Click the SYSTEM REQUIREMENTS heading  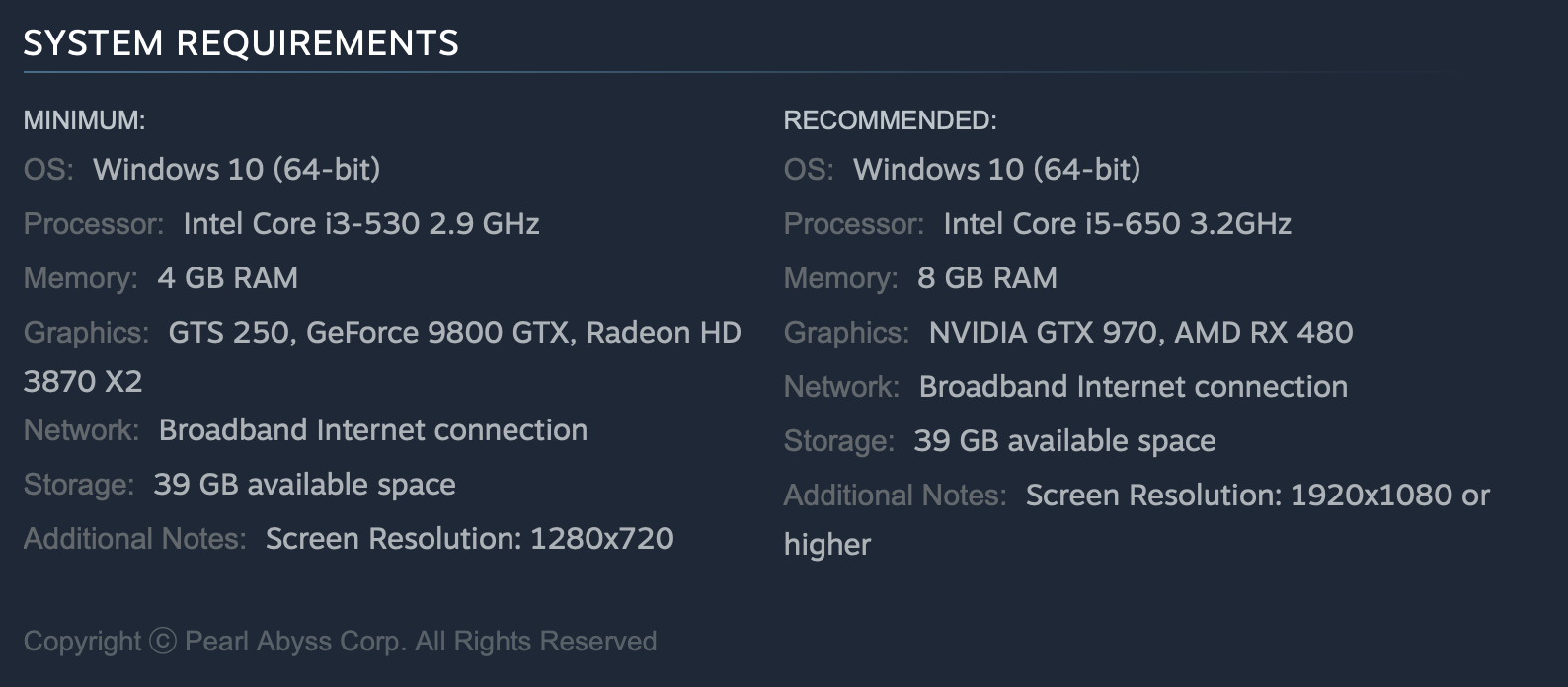point(241,43)
